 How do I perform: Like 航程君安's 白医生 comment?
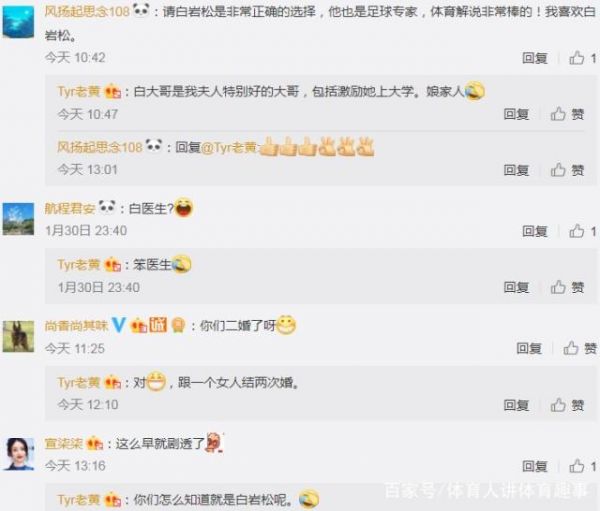[x=582, y=231]
